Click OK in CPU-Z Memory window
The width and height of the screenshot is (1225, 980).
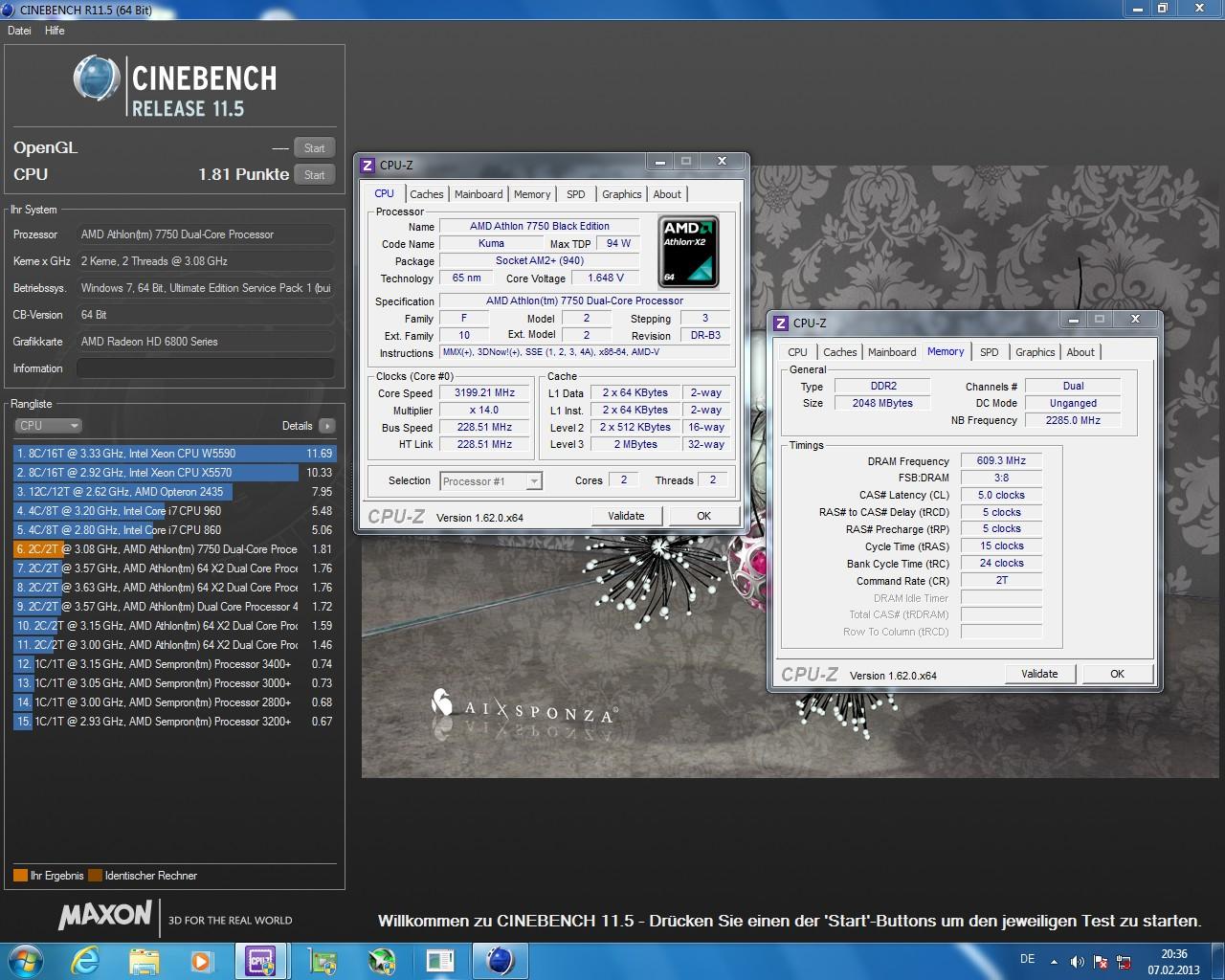(x=1117, y=674)
